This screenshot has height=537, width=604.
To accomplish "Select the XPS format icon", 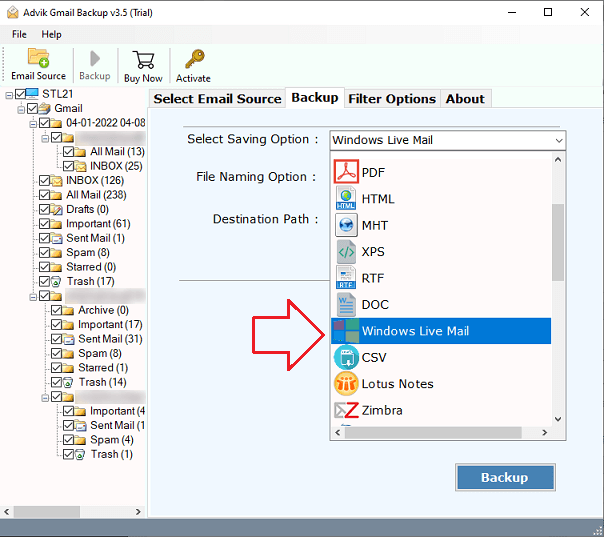I will click(x=346, y=252).
